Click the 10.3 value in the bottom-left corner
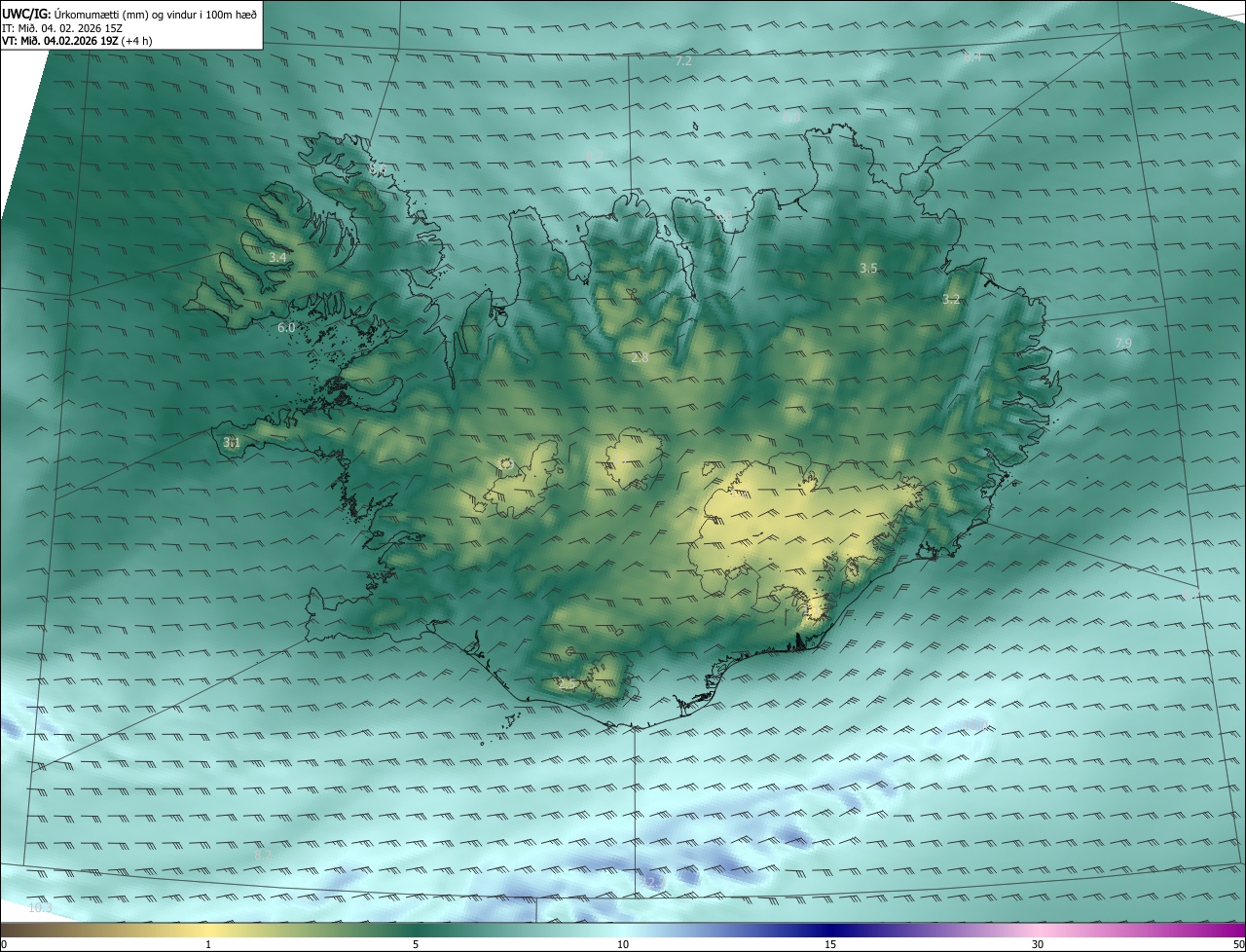The image size is (1246, 952). pos(40,908)
